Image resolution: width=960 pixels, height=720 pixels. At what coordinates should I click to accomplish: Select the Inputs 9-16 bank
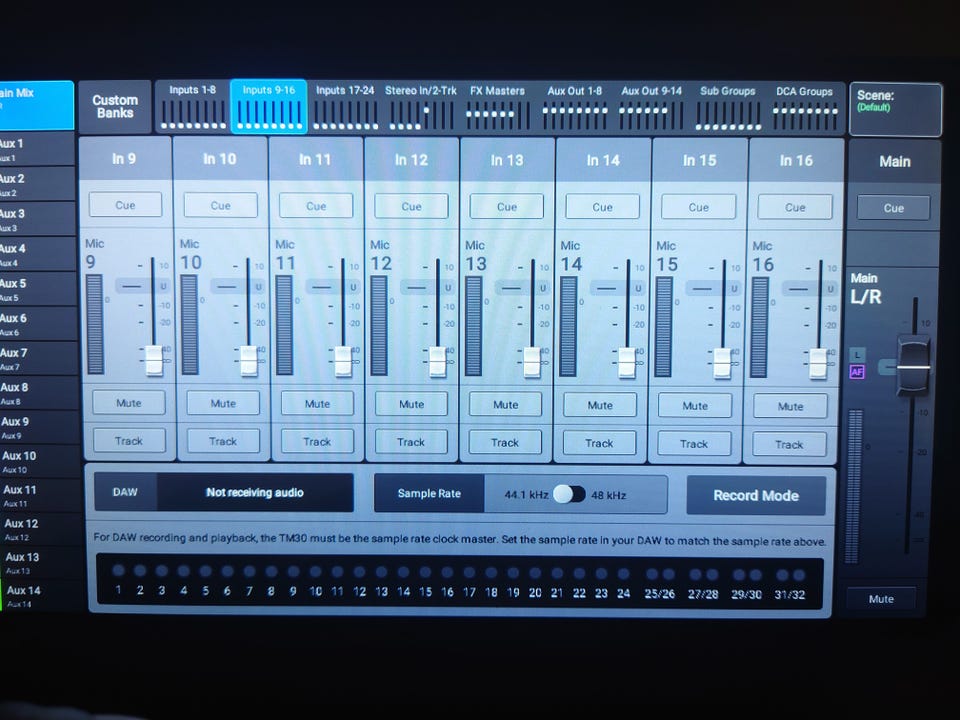[269, 107]
